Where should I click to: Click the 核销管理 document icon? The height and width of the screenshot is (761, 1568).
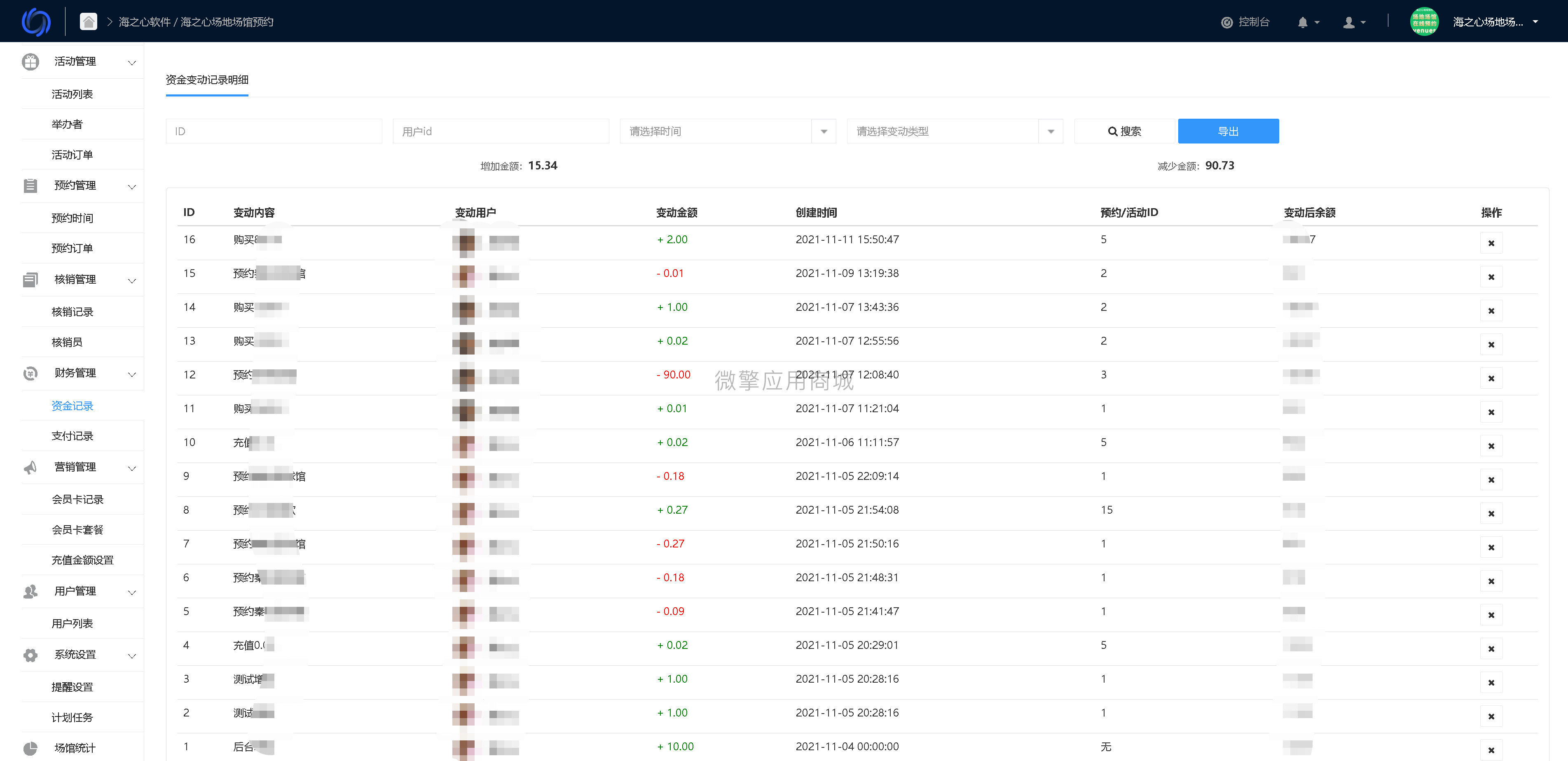coord(30,280)
